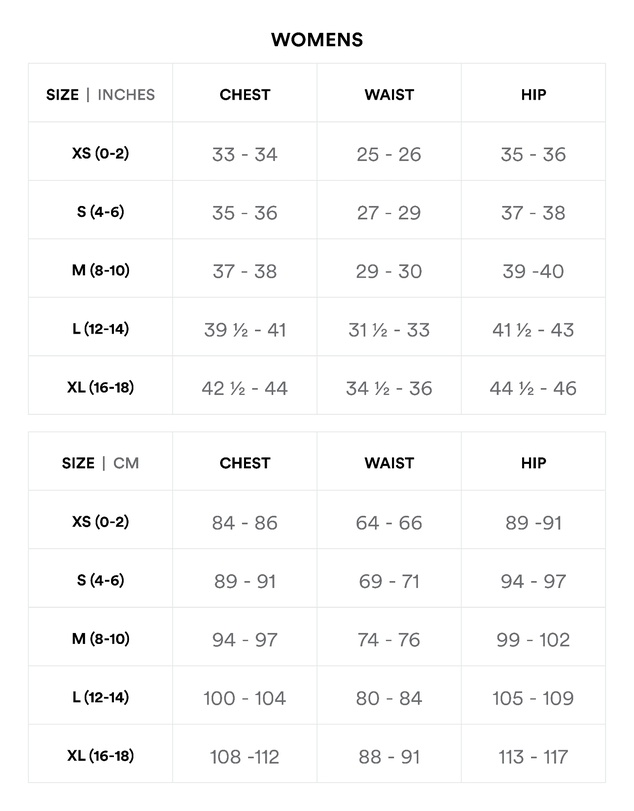Click chest value 39 ½ - 41
Screen dimensions: 634x811
(245, 329)
